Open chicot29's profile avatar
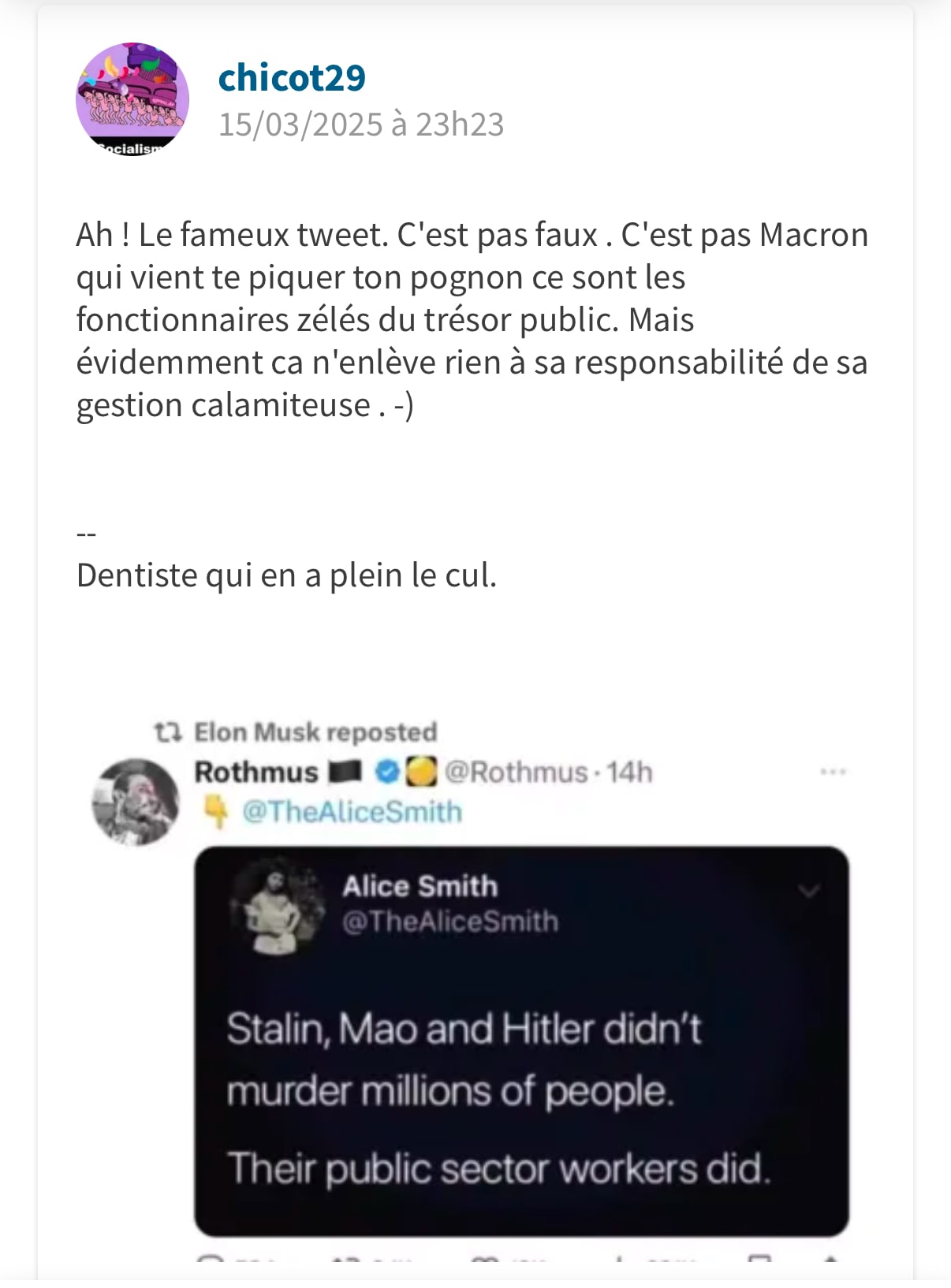This screenshot has height=1288, width=951. click(132, 99)
